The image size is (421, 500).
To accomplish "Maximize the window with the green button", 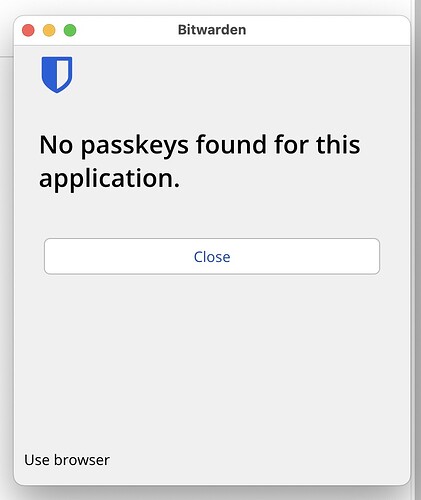I will (70, 30).
